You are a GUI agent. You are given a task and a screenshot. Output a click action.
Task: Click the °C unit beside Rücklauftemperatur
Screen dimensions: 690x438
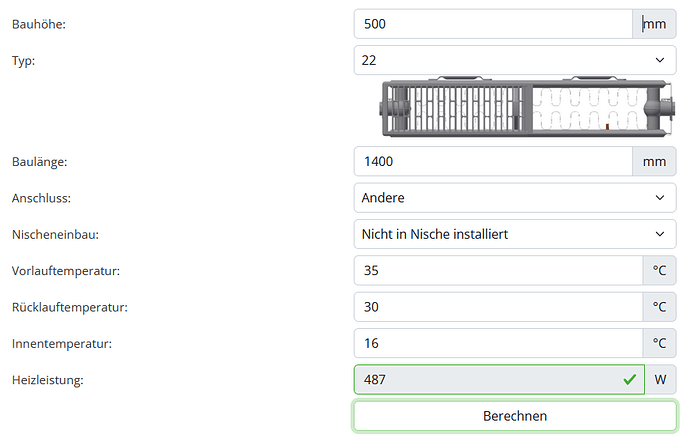pos(659,307)
